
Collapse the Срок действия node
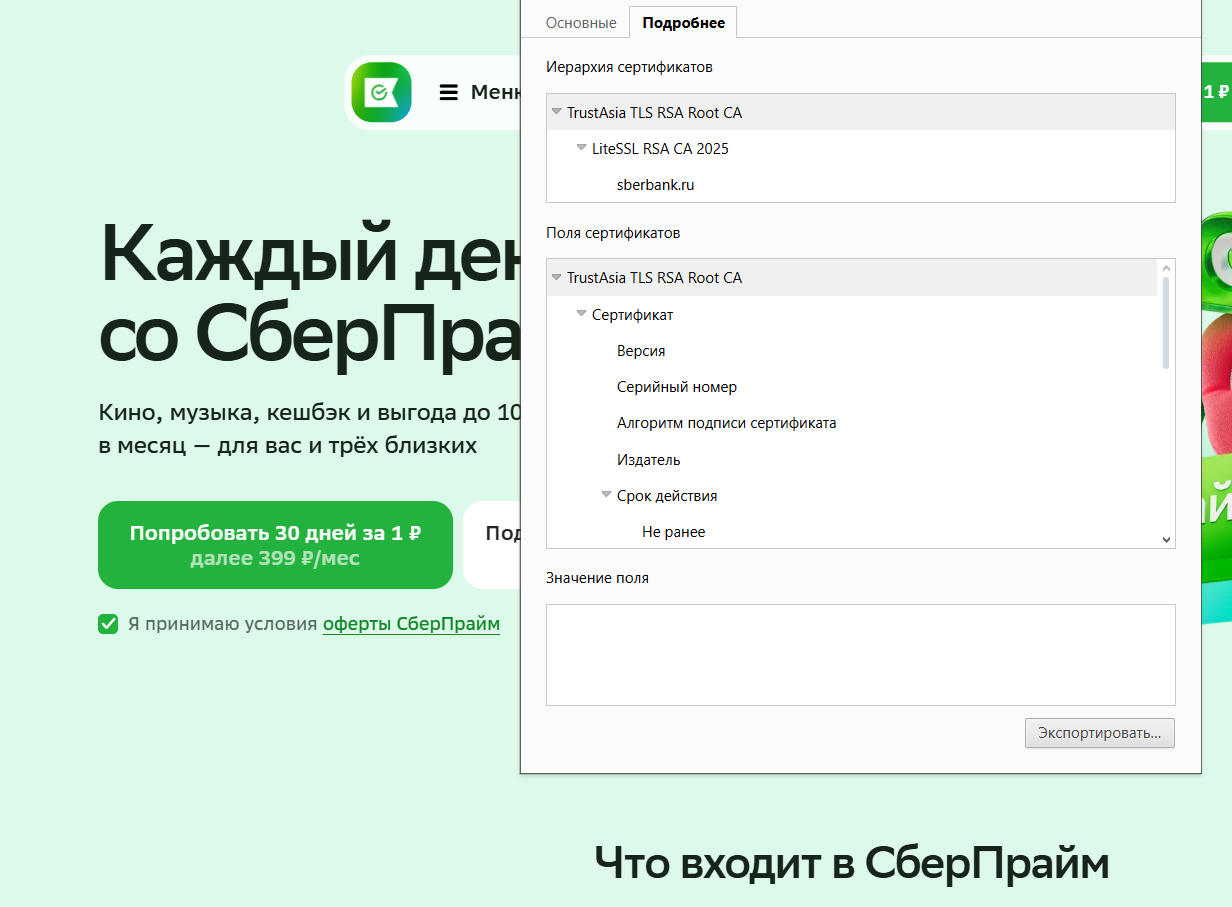click(607, 495)
